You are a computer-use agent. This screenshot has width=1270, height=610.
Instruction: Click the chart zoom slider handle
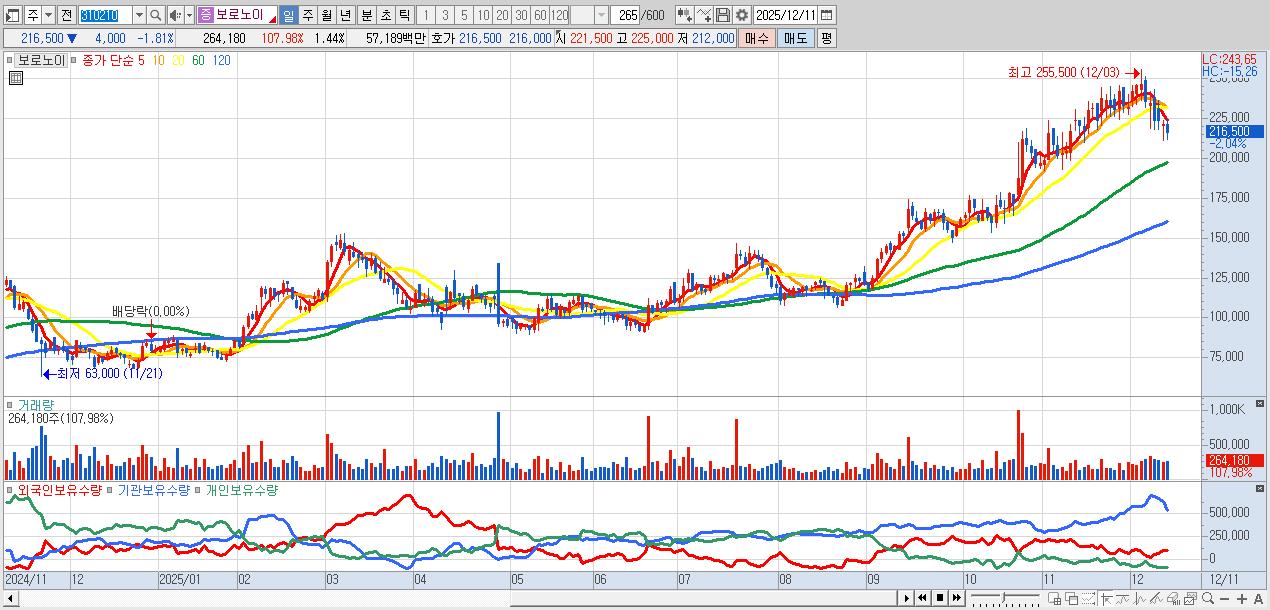pos(1004,598)
